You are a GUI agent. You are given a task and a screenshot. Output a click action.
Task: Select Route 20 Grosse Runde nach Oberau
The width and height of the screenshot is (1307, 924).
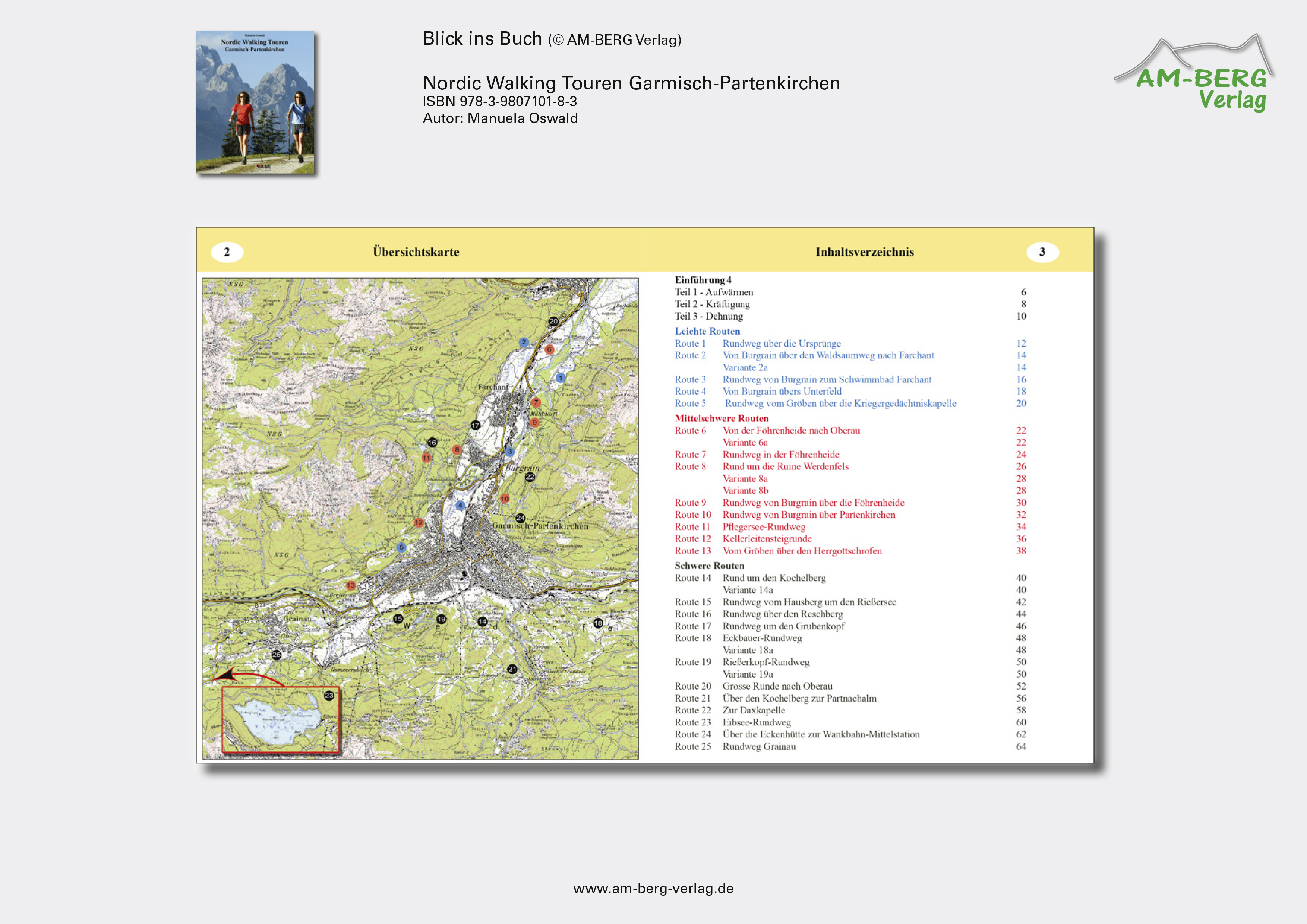(x=850, y=686)
